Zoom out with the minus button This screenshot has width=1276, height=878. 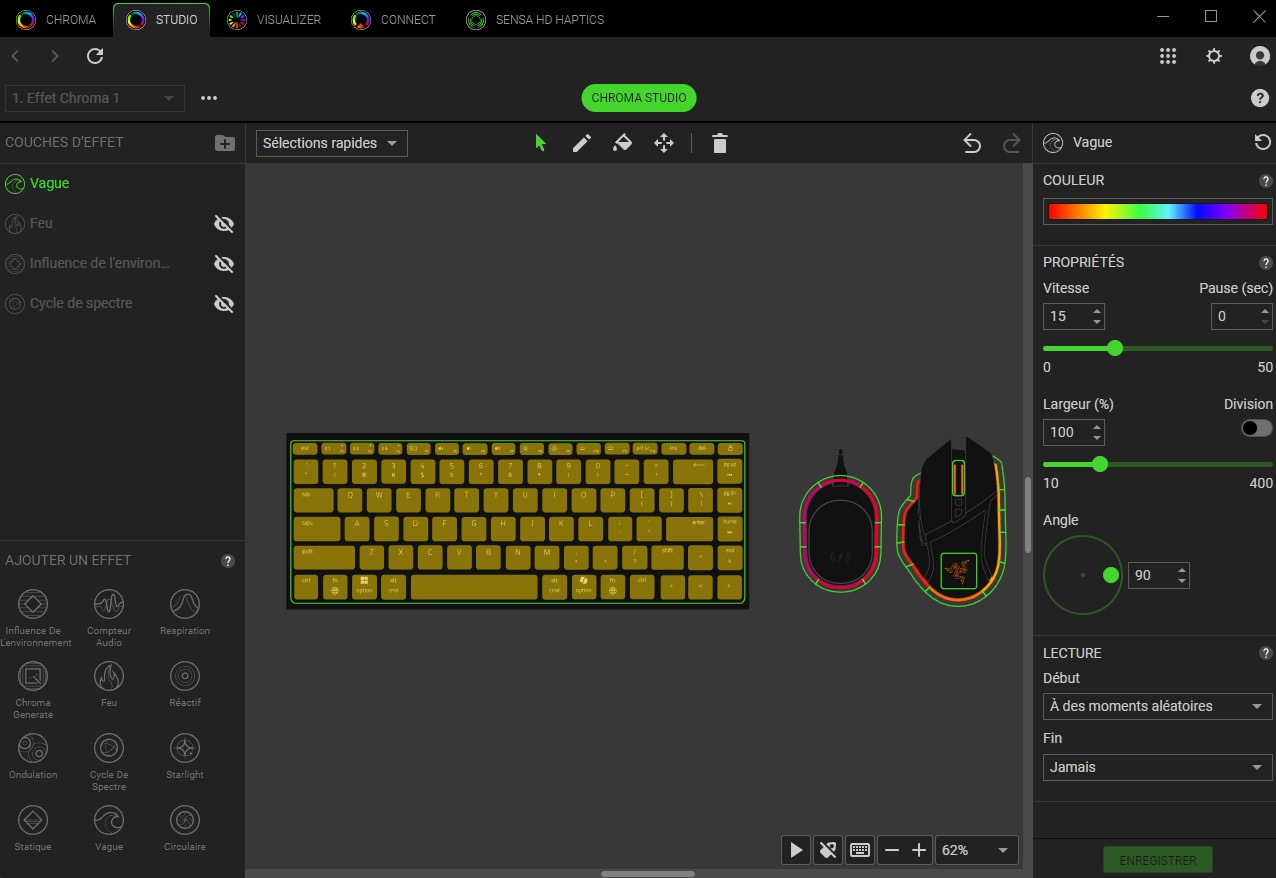pos(892,850)
